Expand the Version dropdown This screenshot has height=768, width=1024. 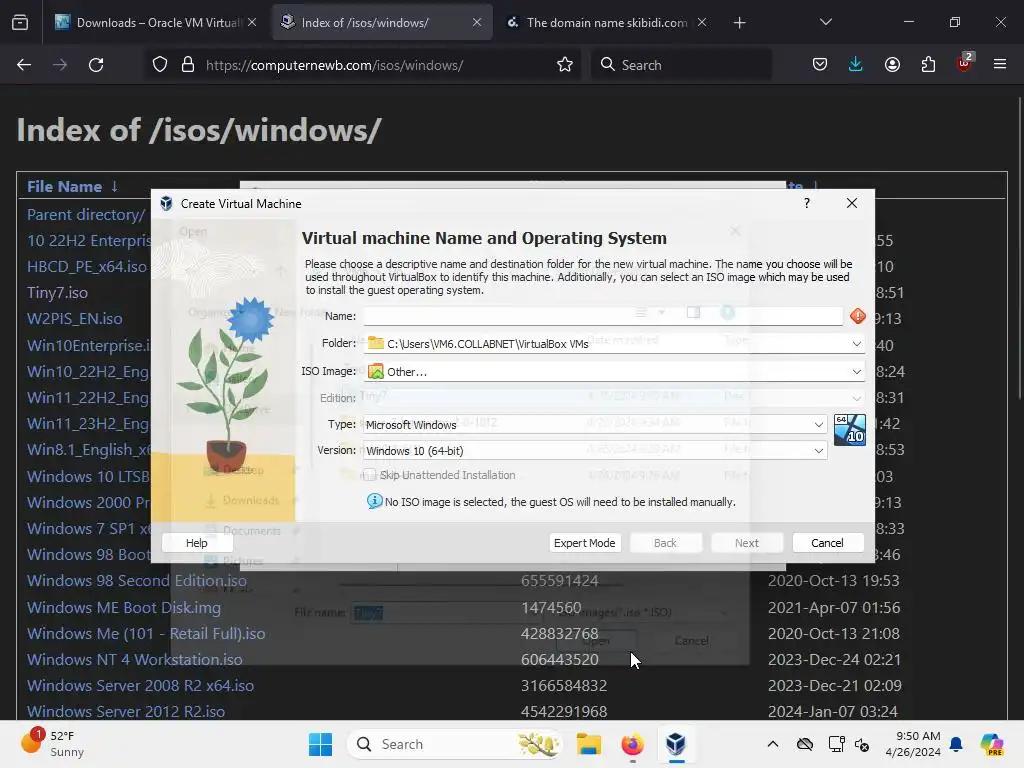818,451
